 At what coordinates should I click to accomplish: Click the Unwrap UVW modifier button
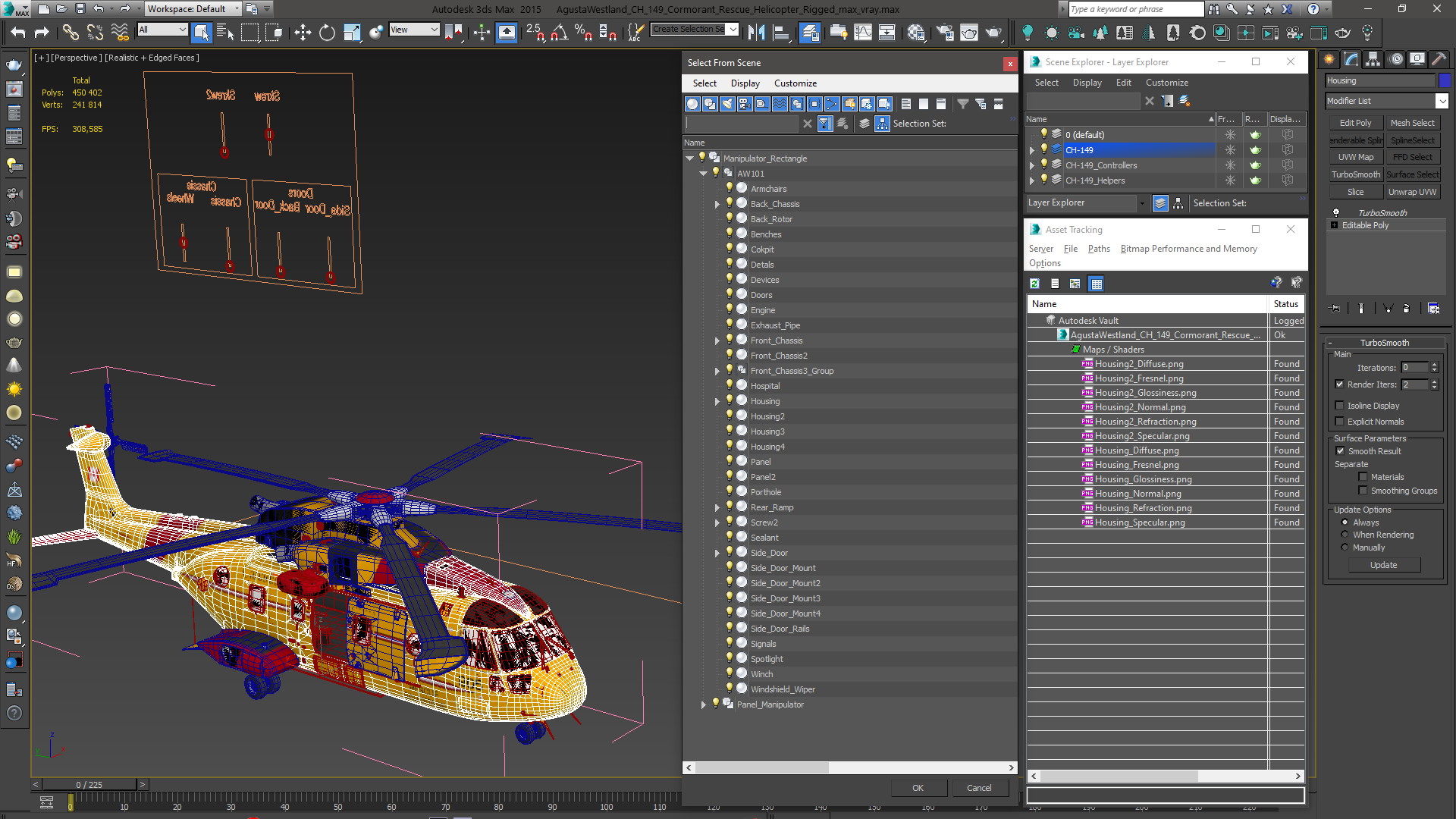pos(1412,192)
